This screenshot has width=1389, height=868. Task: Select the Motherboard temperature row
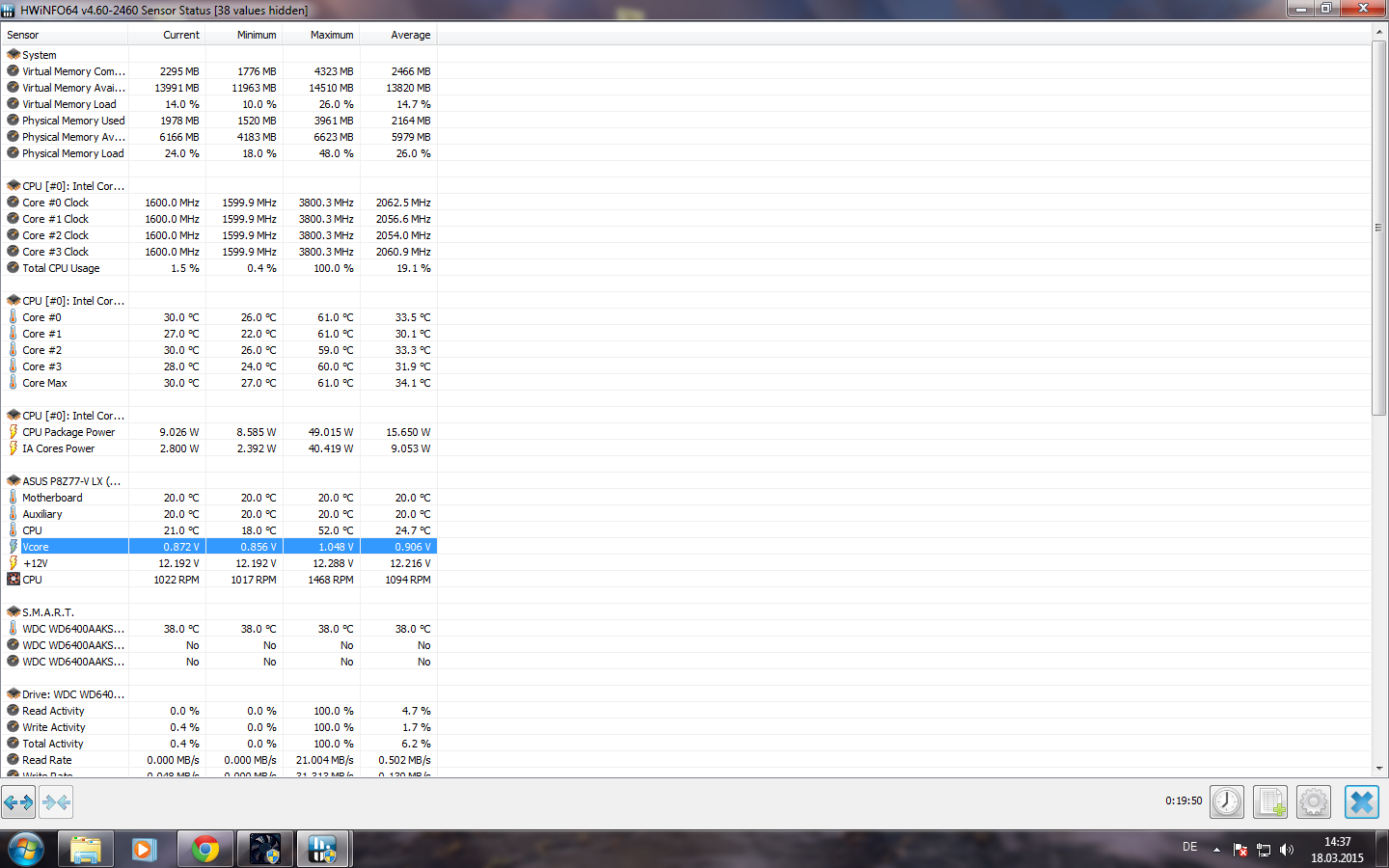point(220,498)
